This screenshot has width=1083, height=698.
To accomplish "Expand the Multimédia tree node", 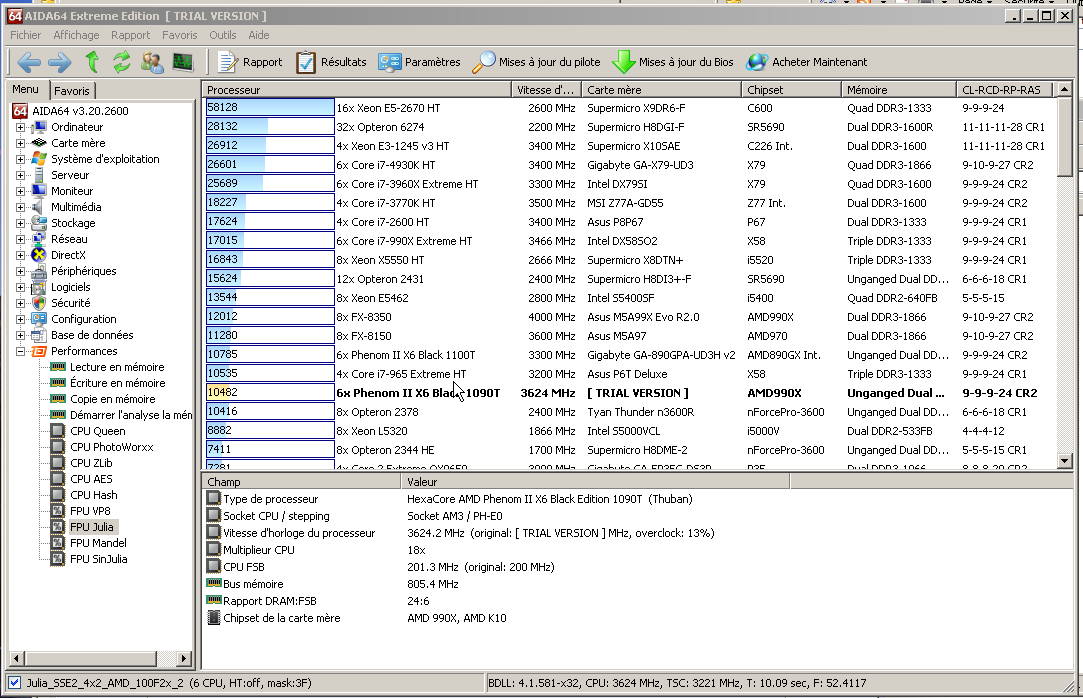I will tap(21, 207).
